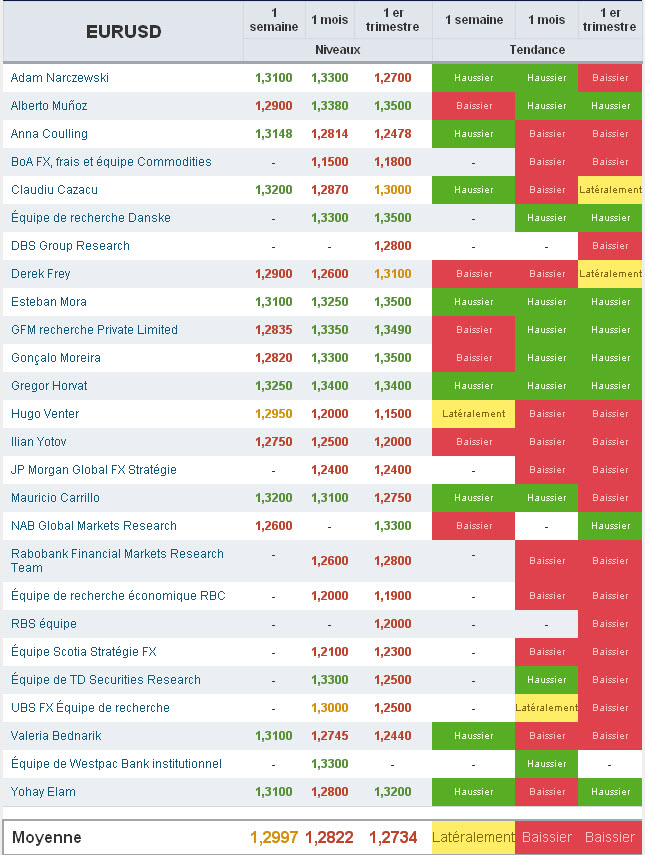Click Valeria Bednarik's 1,2440 quarterly level
The image size is (645, 855).
[x=393, y=736]
